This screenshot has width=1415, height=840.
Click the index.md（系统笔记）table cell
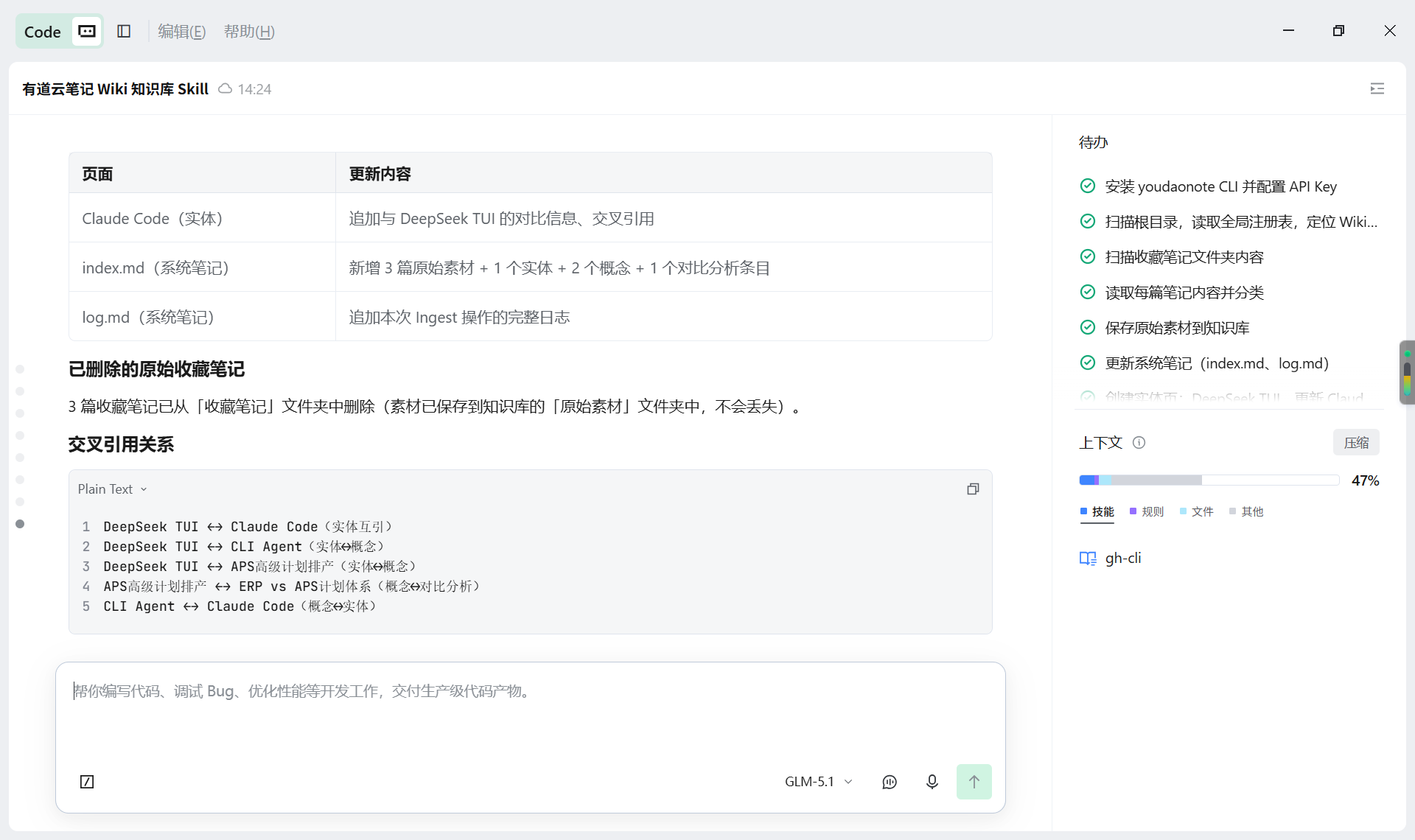202,267
